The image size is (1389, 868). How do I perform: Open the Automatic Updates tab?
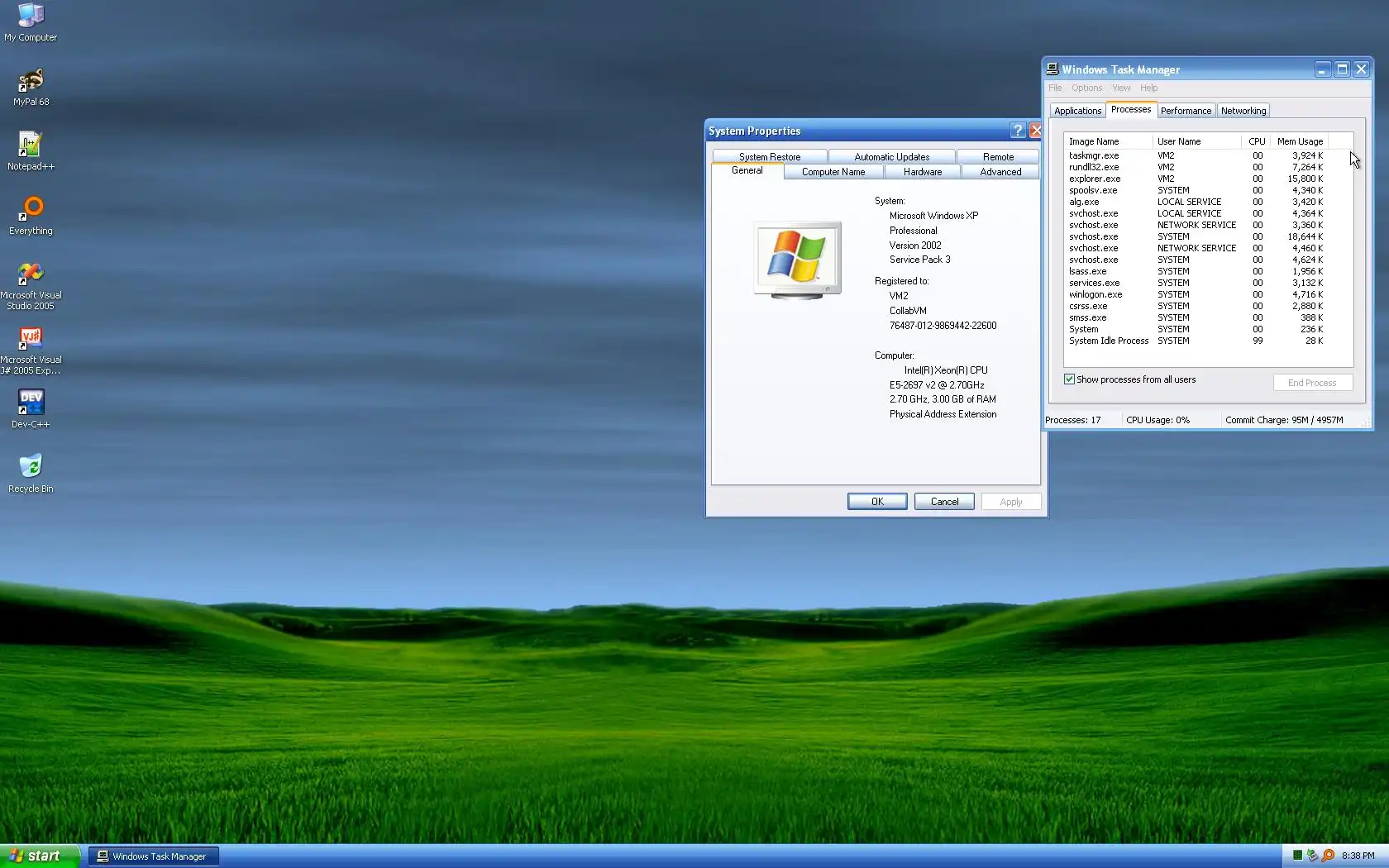tap(891, 156)
